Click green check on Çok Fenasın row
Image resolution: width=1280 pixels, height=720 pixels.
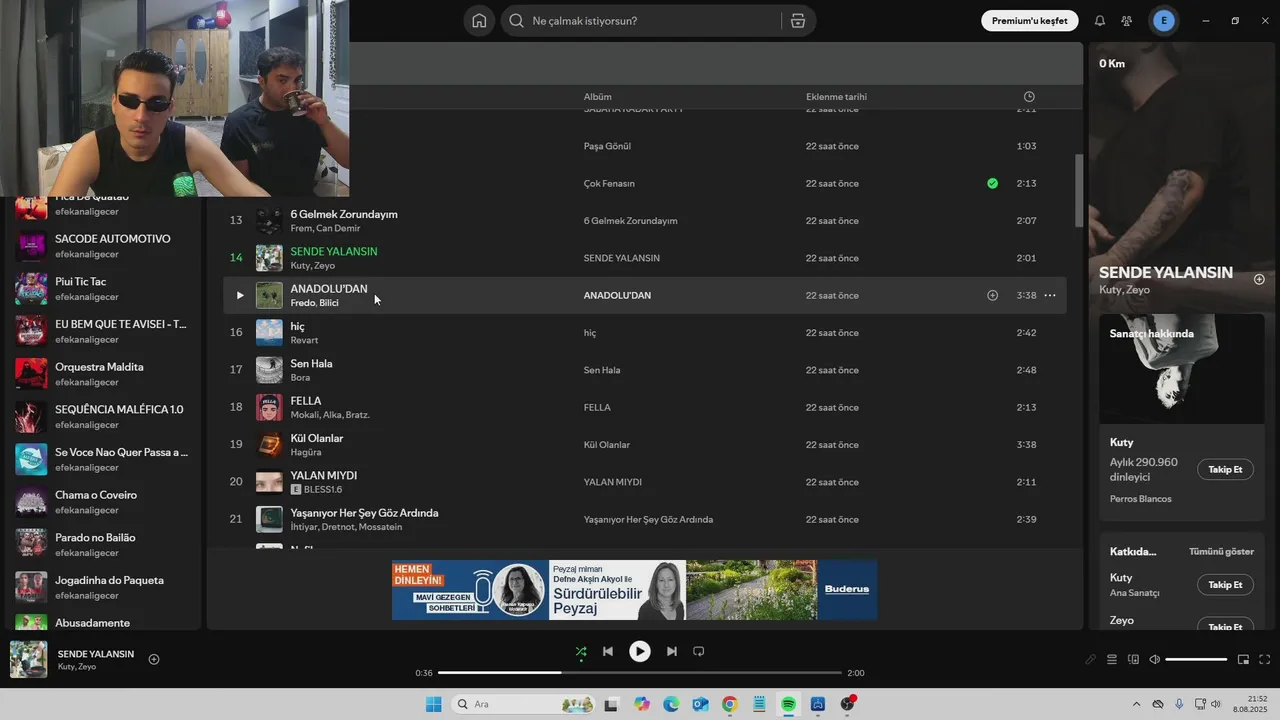coord(992,184)
